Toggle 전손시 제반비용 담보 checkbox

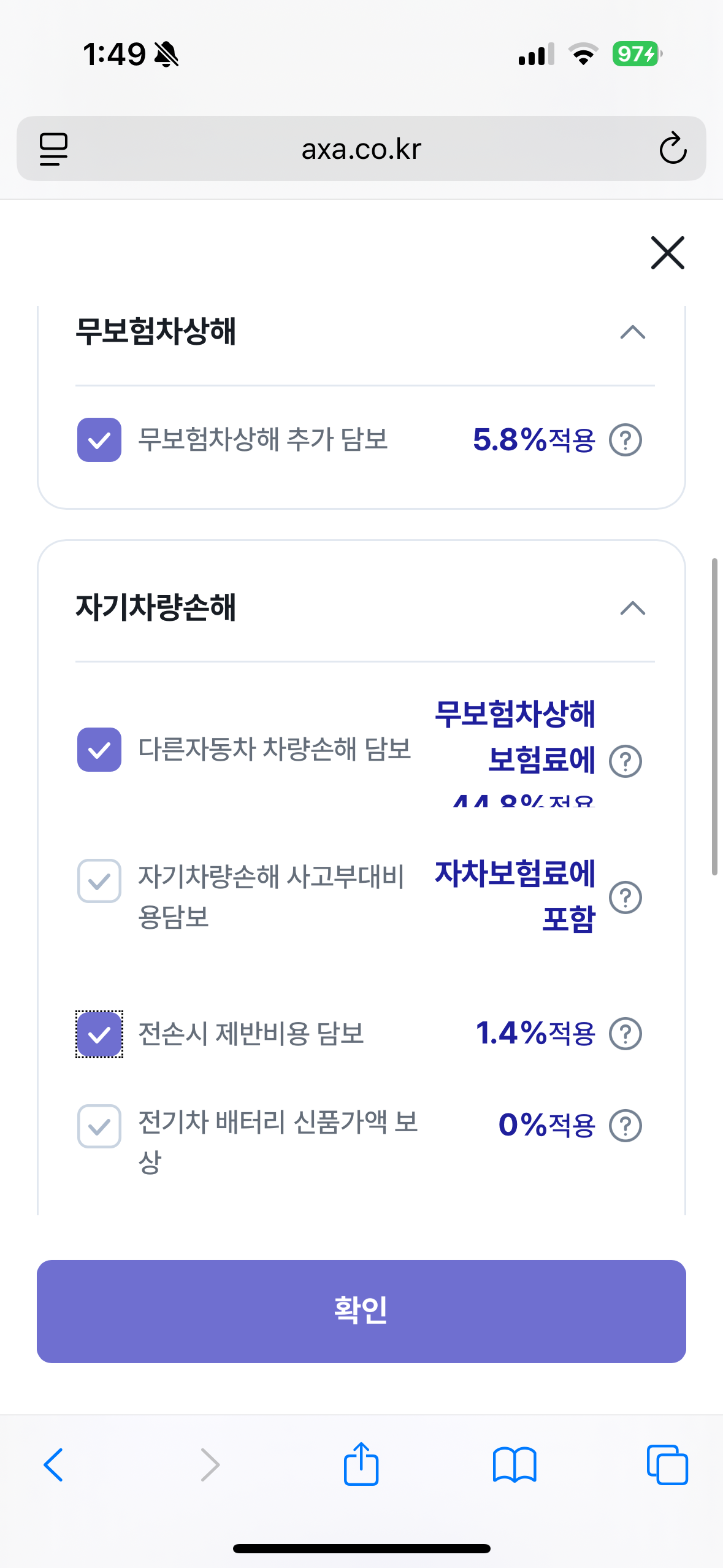click(x=99, y=1034)
